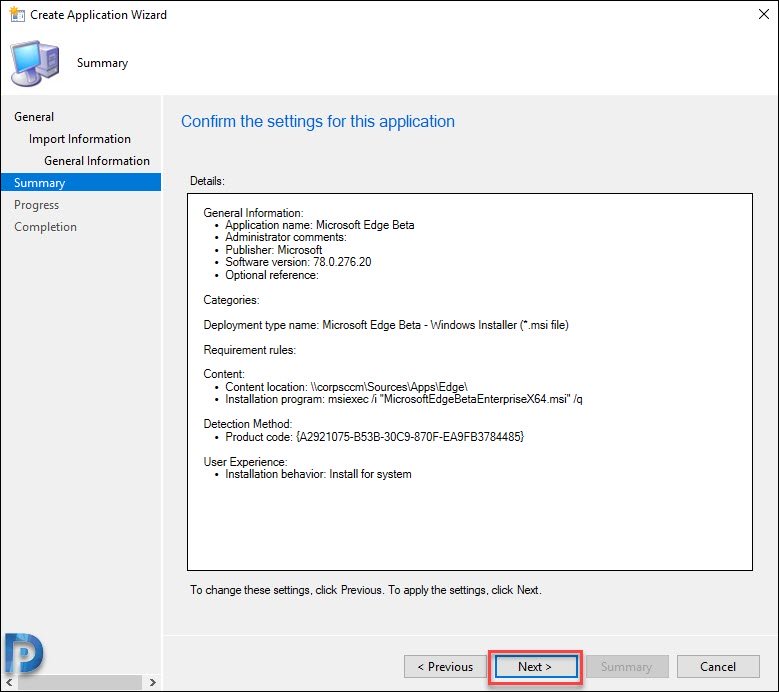Open the General Information step
Image resolution: width=779 pixels, height=692 pixels.
tap(97, 160)
